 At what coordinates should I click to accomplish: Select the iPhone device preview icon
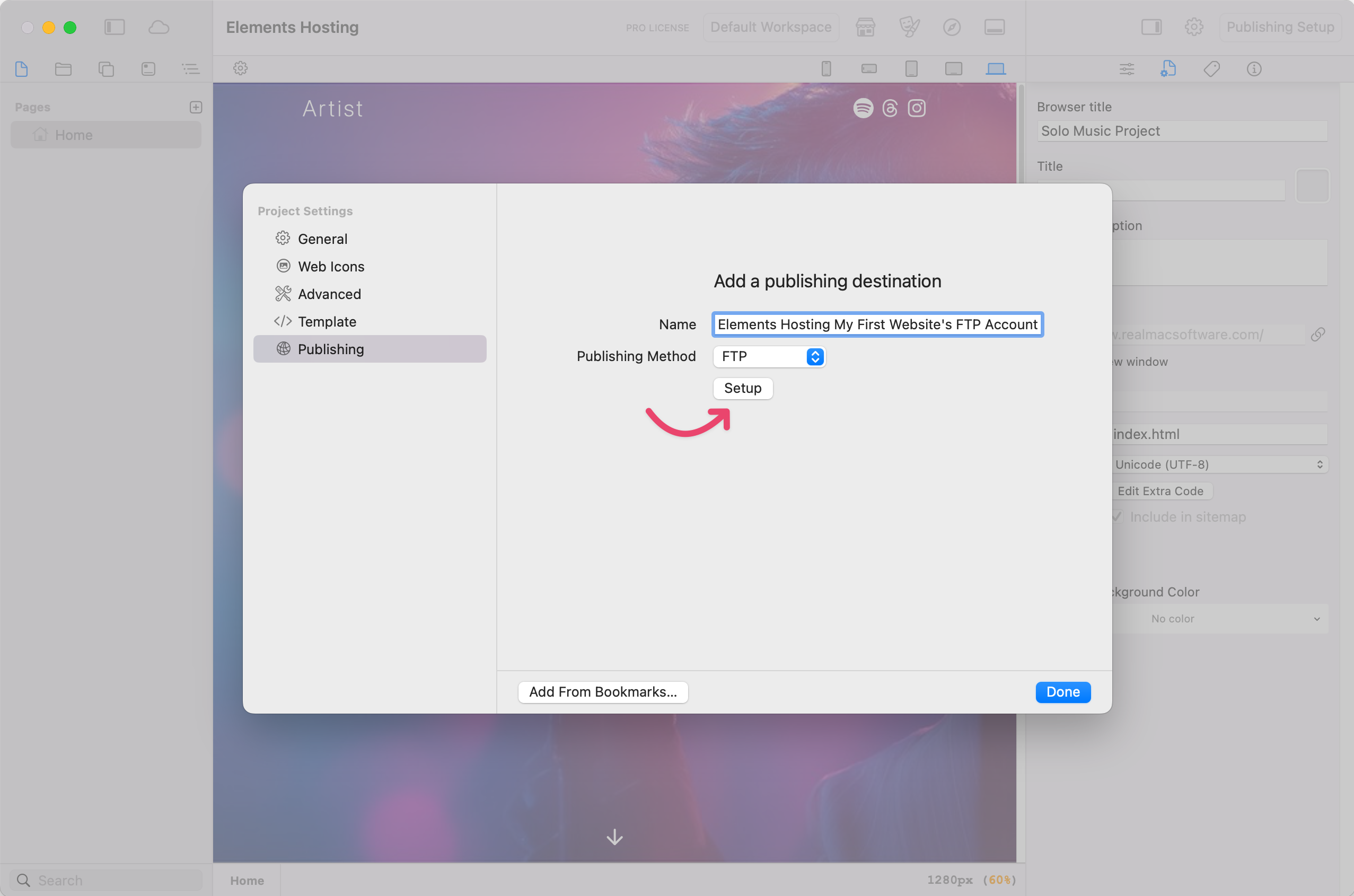click(x=826, y=68)
